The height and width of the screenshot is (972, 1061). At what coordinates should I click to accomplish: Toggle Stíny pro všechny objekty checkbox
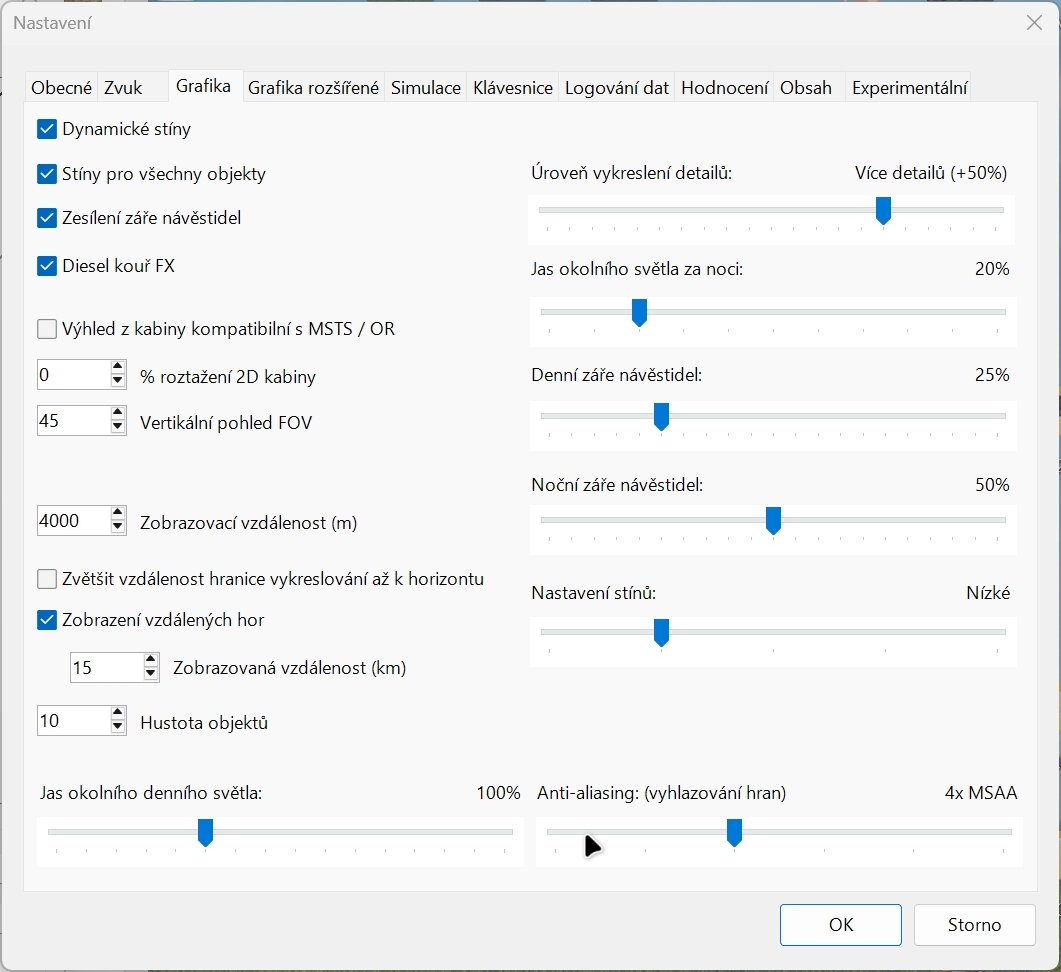[x=47, y=174]
